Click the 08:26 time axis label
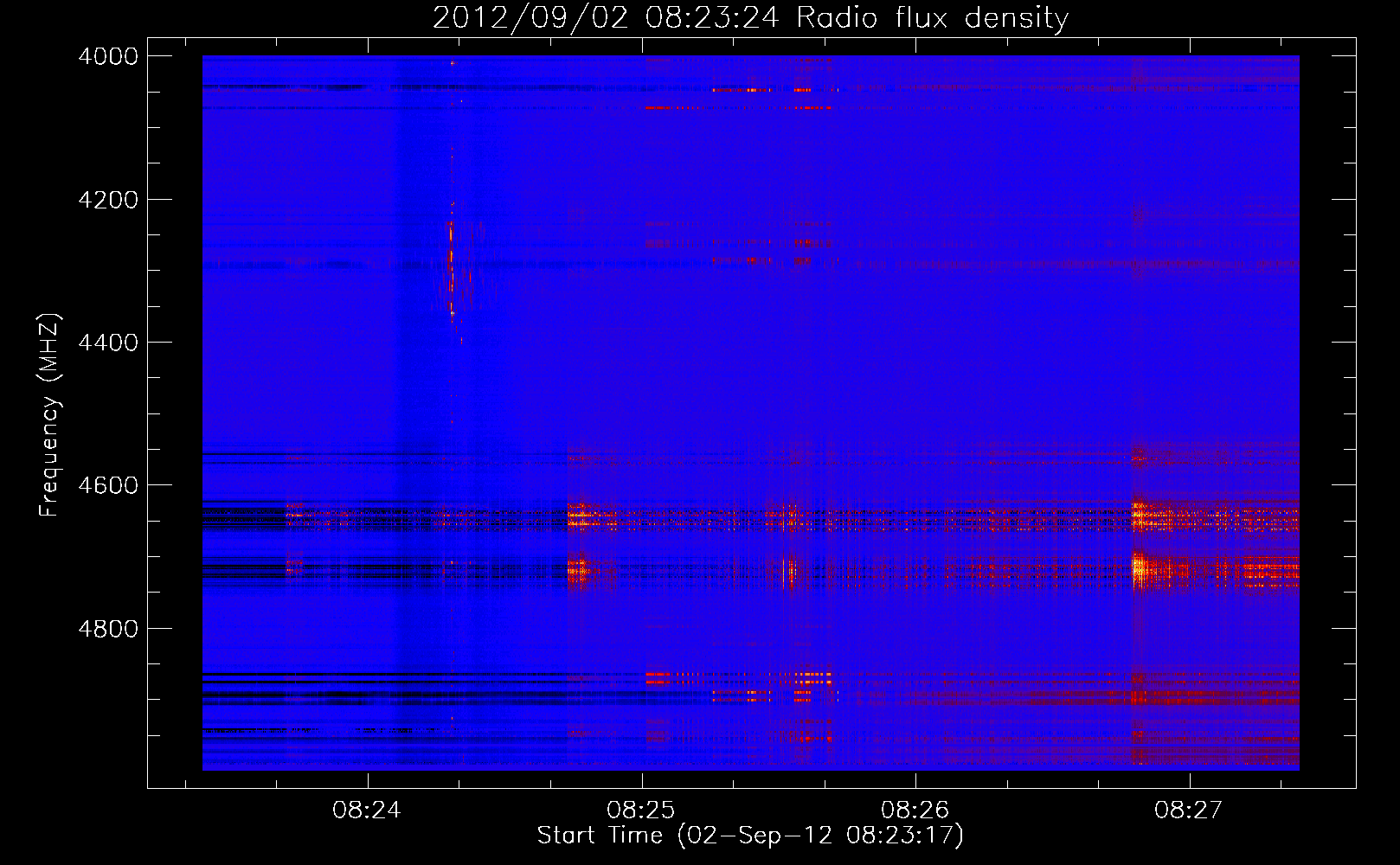 tap(915, 811)
